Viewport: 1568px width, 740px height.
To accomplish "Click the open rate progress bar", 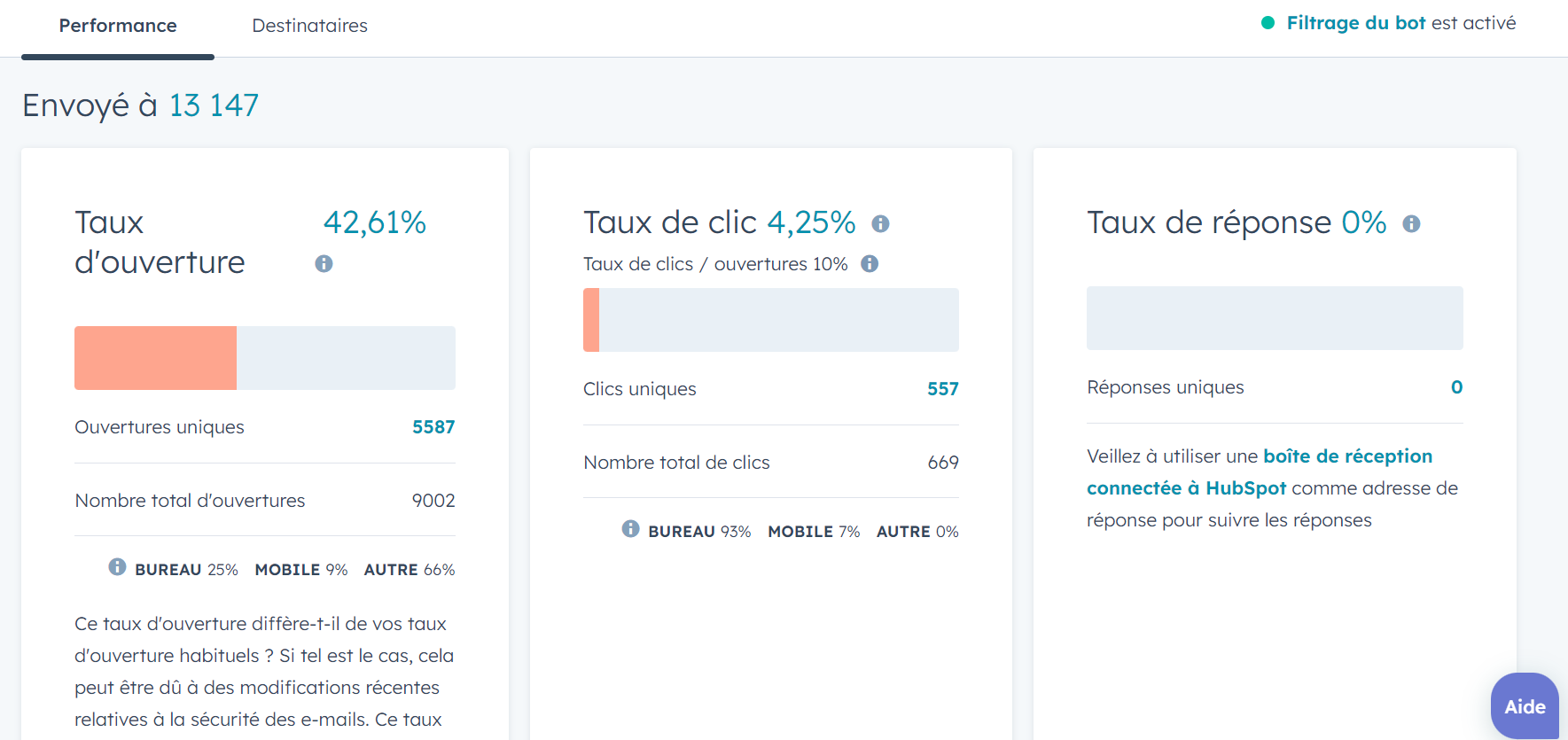I will pyautogui.click(x=264, y=358).
